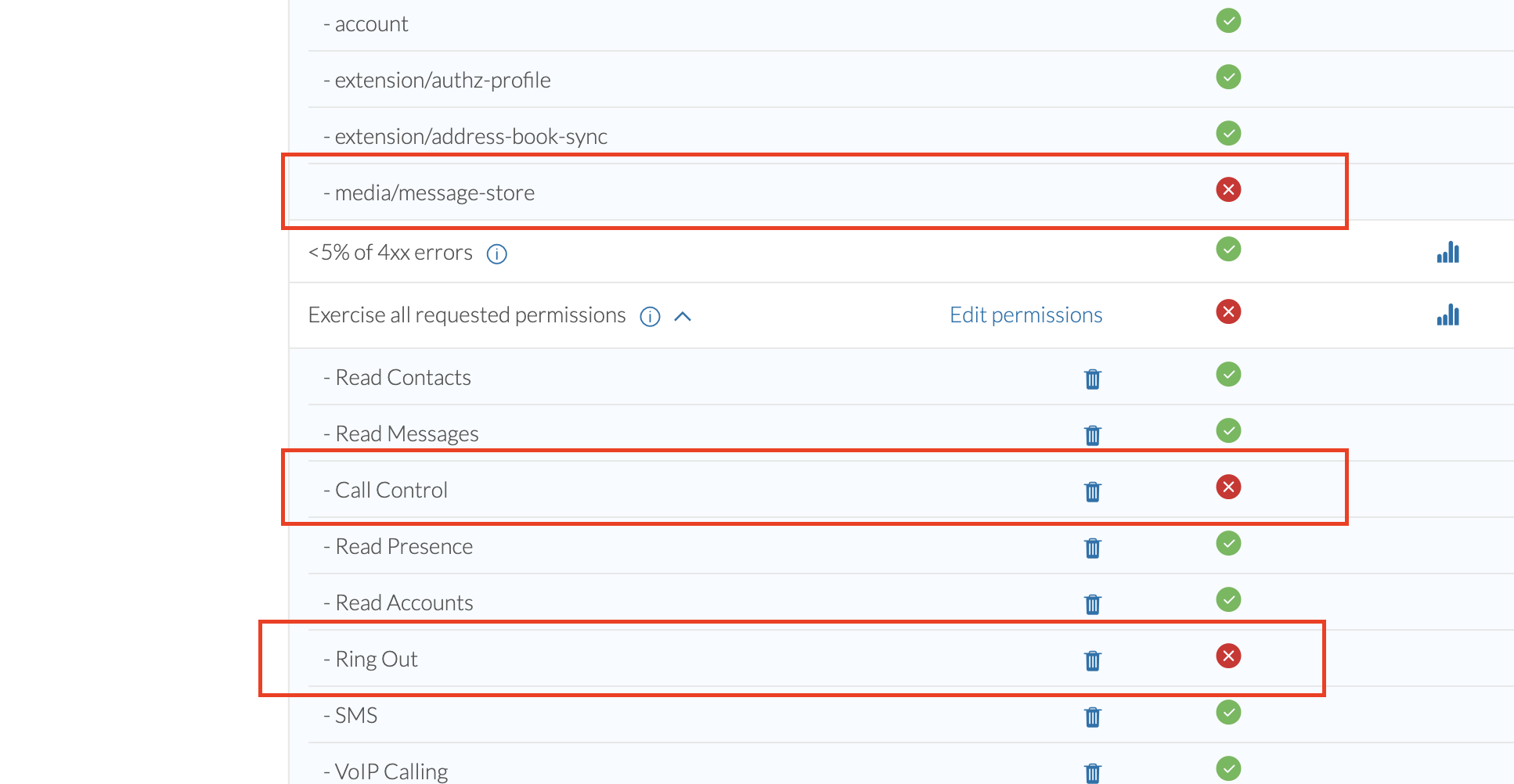The width and height of the screenshot is (1514, 784).
Task: Click green check for extension/address-book-sync
Action: point(1228,133)
